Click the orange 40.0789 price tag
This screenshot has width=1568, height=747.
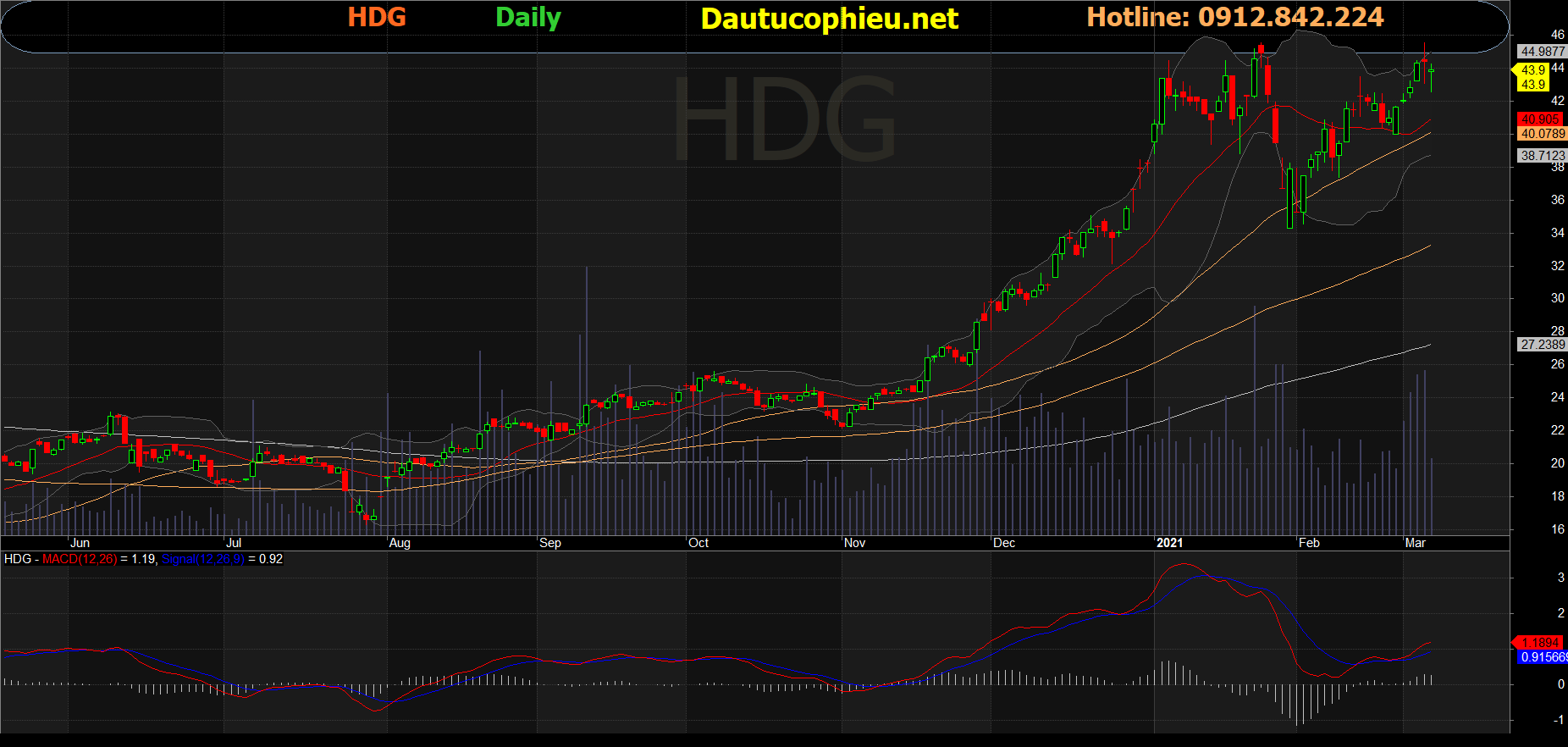[x=1543, y=134]
